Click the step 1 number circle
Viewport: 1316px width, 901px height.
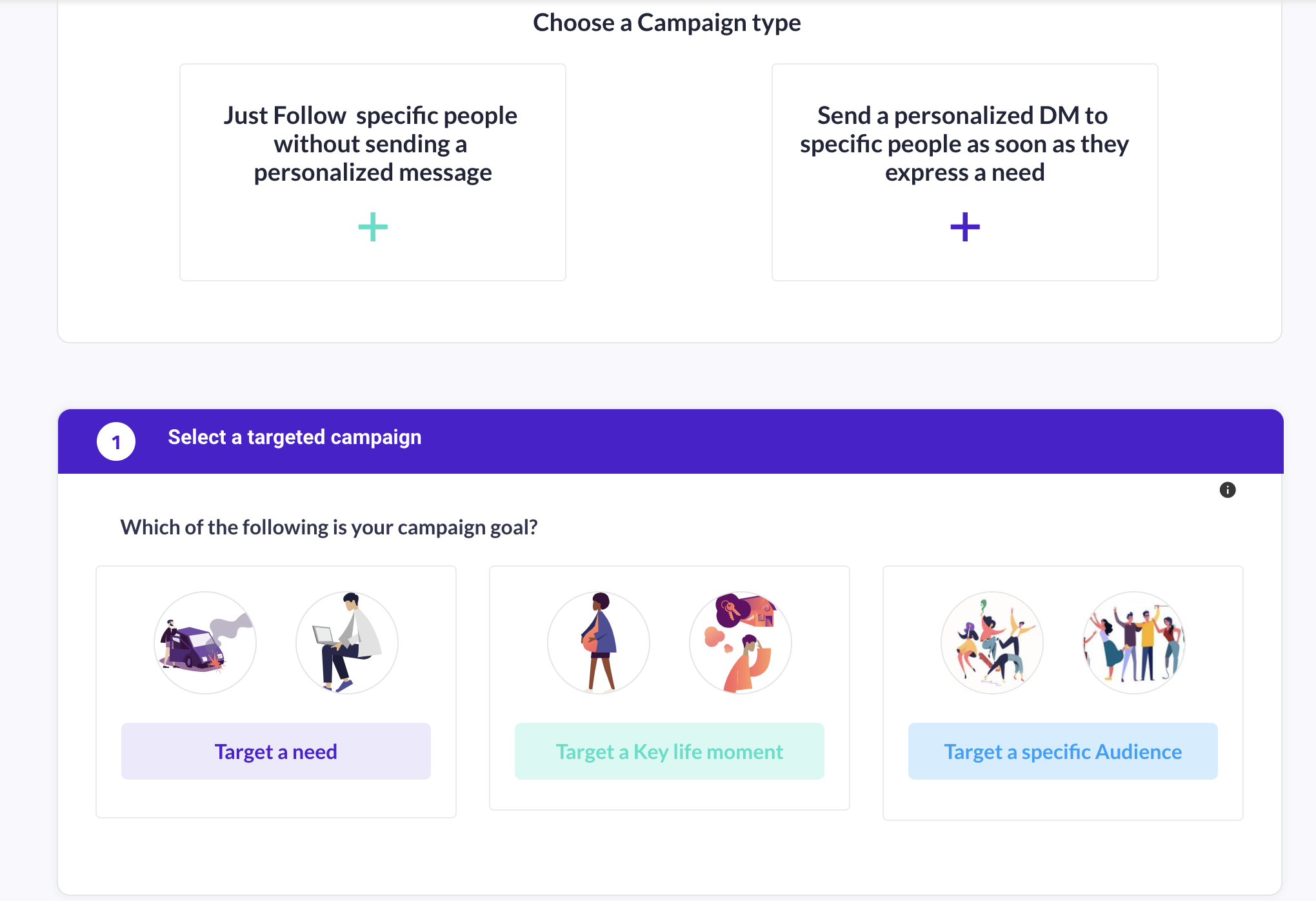[x=116, y=442]
